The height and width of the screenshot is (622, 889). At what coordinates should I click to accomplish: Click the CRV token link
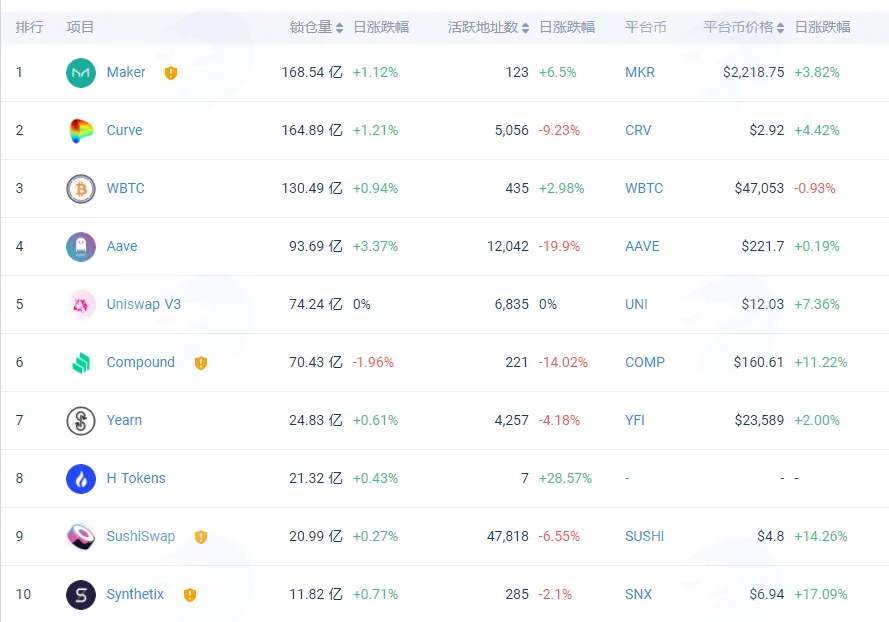[x=638, y=130]
